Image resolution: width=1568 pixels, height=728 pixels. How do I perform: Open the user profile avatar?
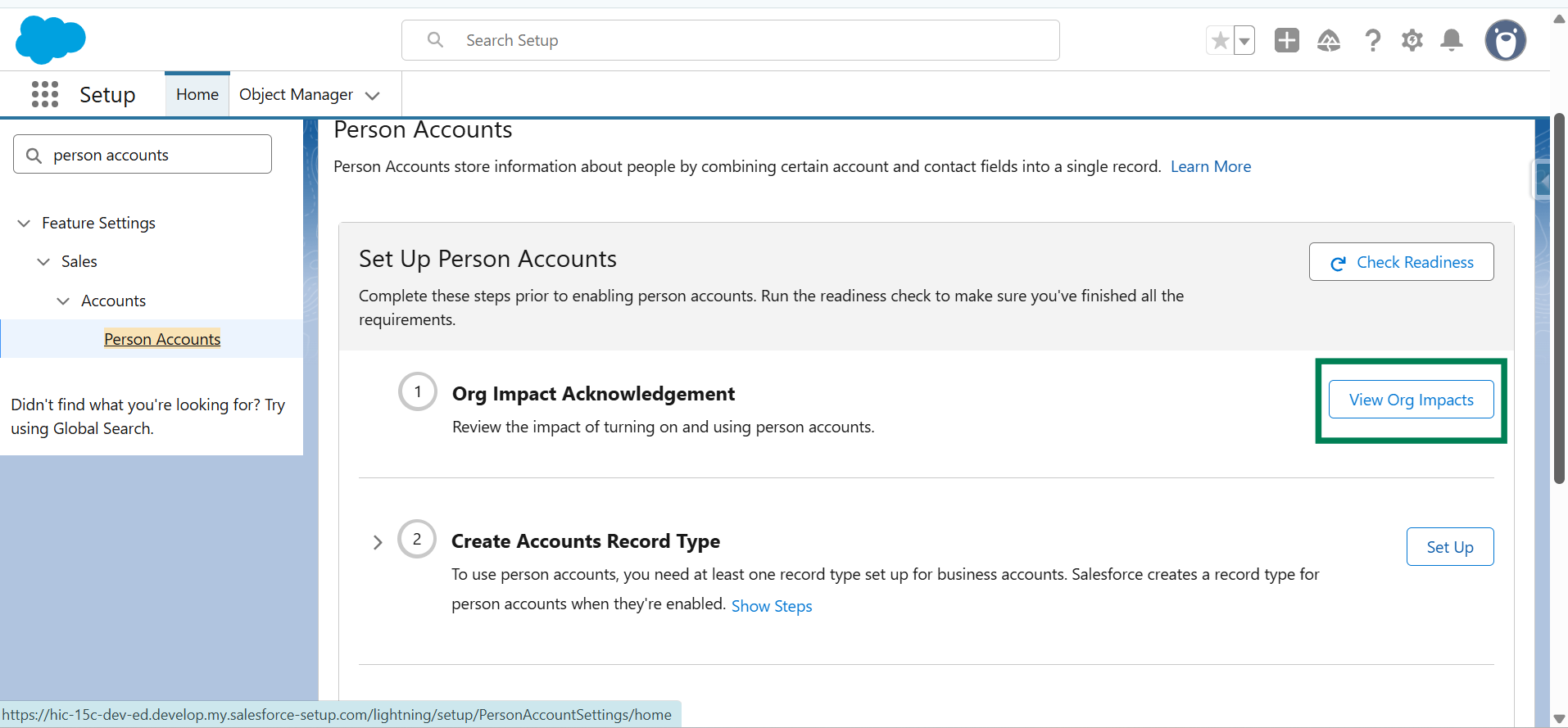tap(1505, 40)
